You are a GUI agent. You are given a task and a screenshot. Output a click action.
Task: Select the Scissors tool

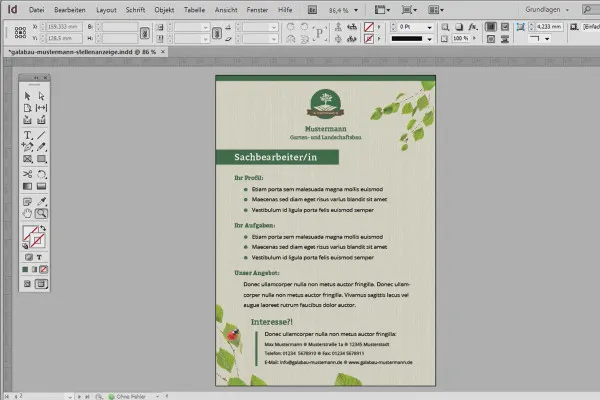pos(27,174)
